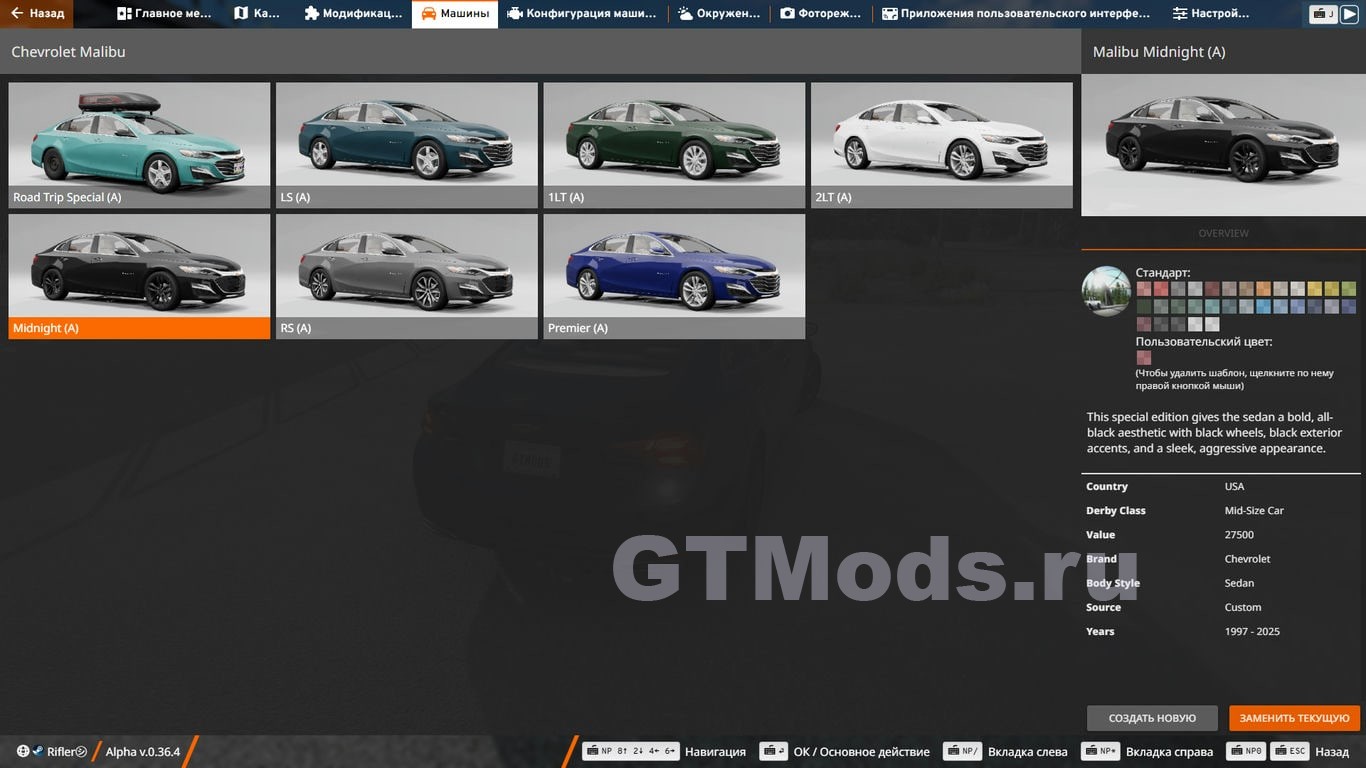Select the Road Trip Special (A) configuration
Viewport: 1366px width, 768px height.
tap(139, 145)
